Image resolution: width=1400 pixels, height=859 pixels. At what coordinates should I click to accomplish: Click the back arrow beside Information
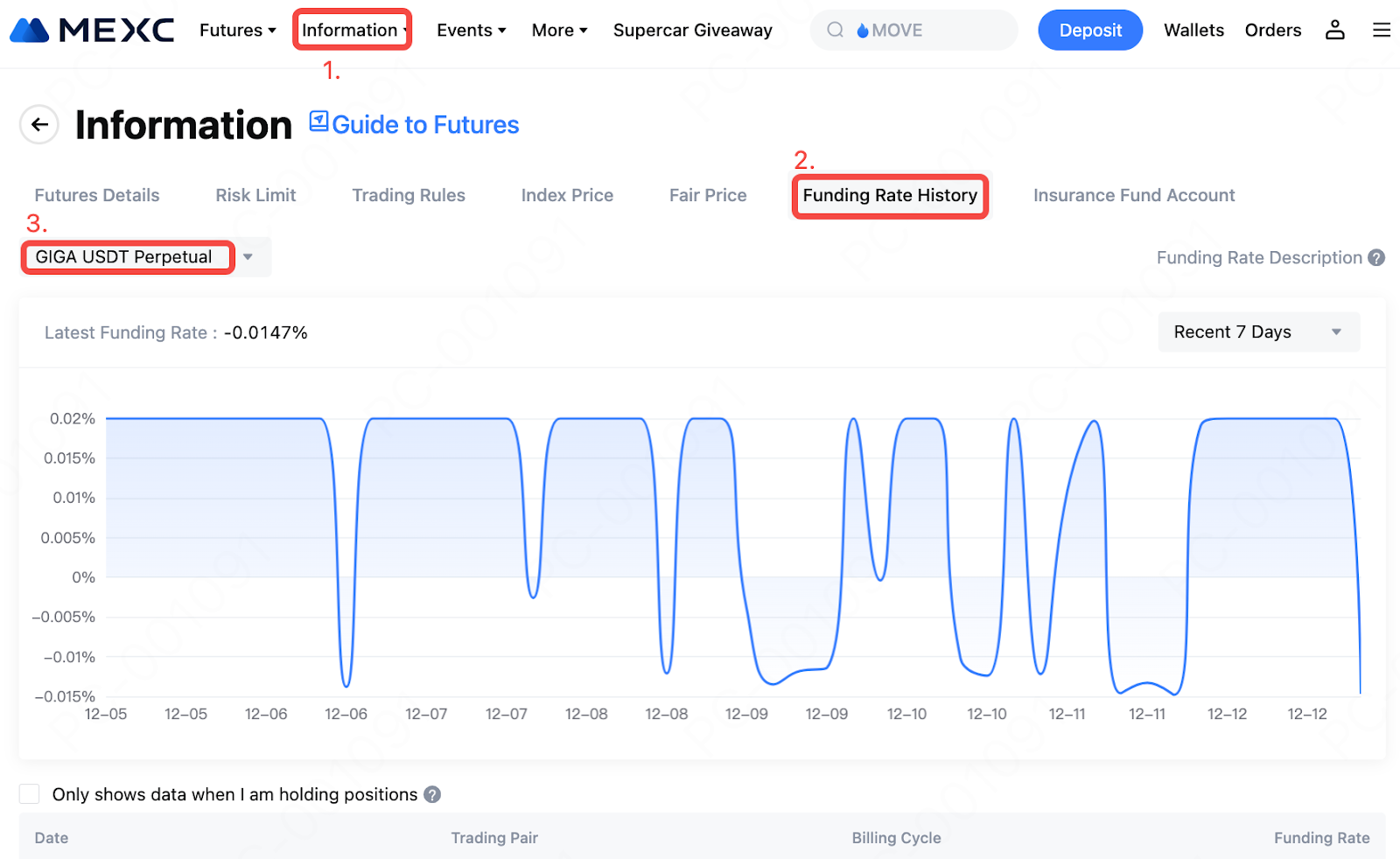(x=39, y=125)
